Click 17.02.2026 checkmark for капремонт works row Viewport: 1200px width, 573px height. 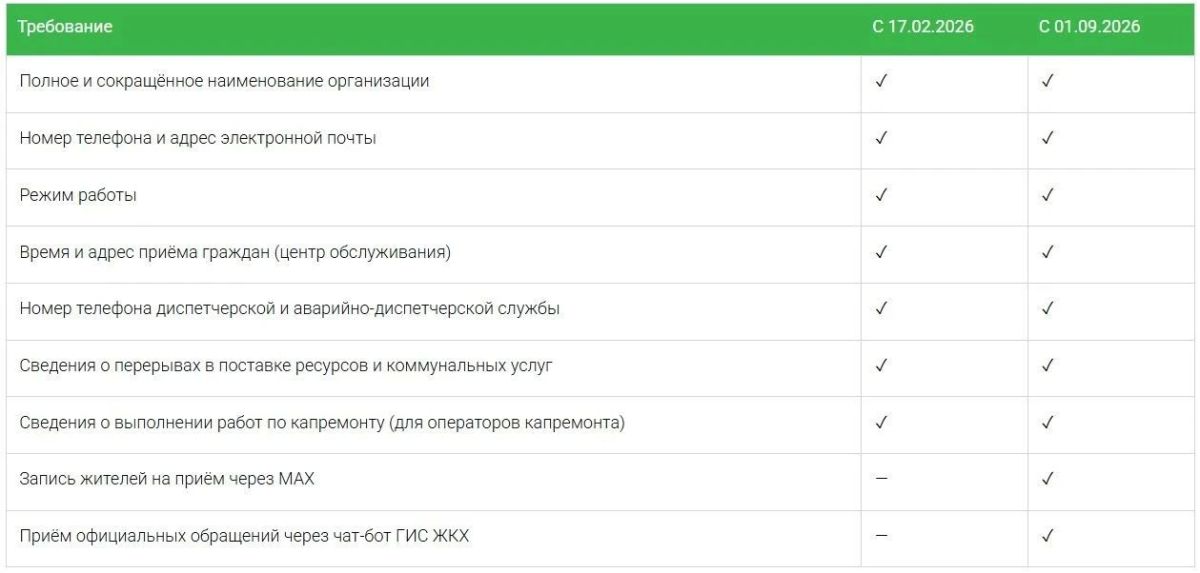(x=881, y=422)
